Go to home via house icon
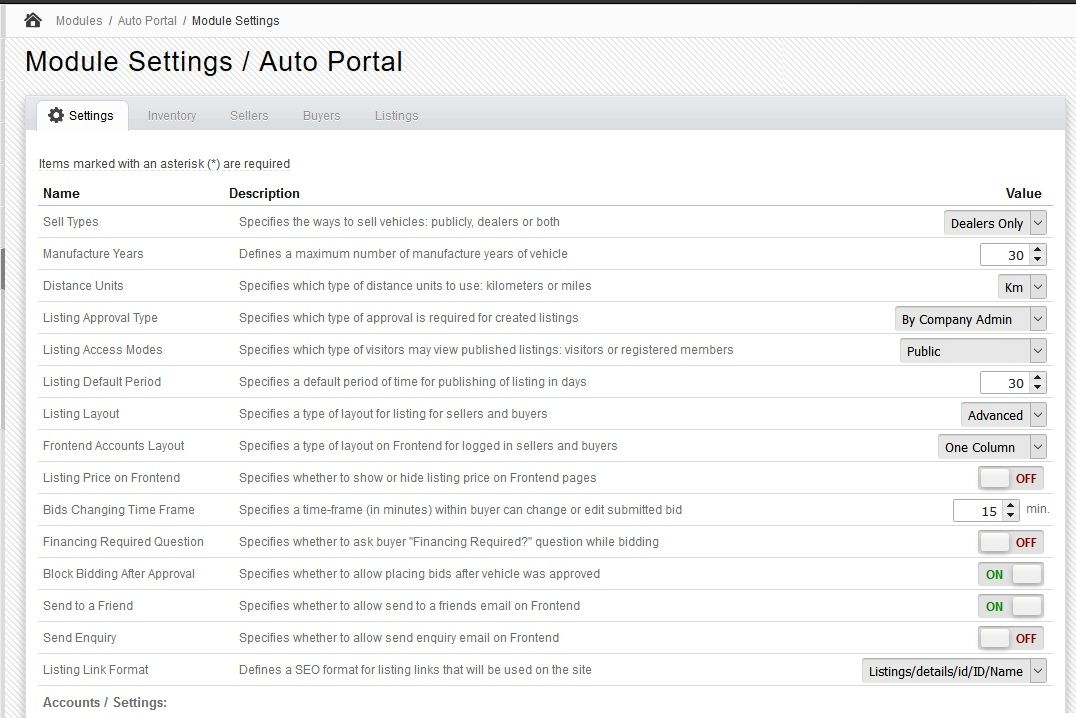 click(32, 21)
